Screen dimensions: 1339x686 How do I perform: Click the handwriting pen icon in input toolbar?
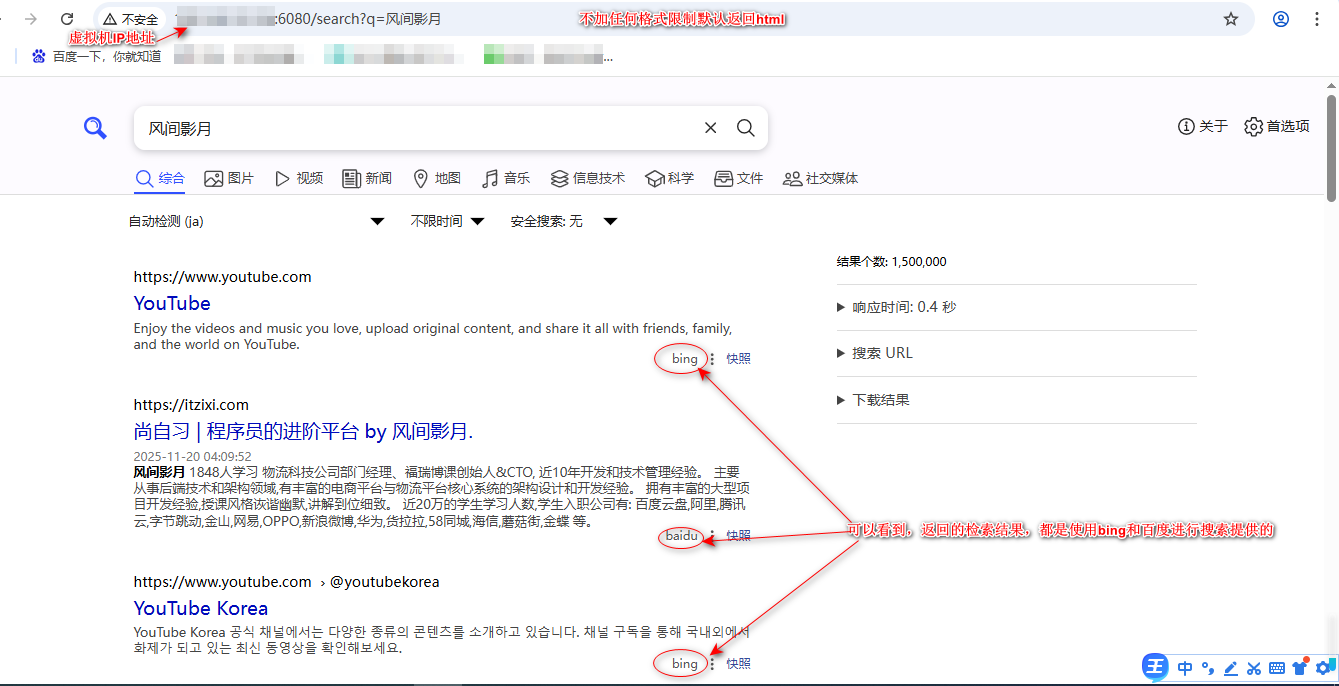point(1230,668)
